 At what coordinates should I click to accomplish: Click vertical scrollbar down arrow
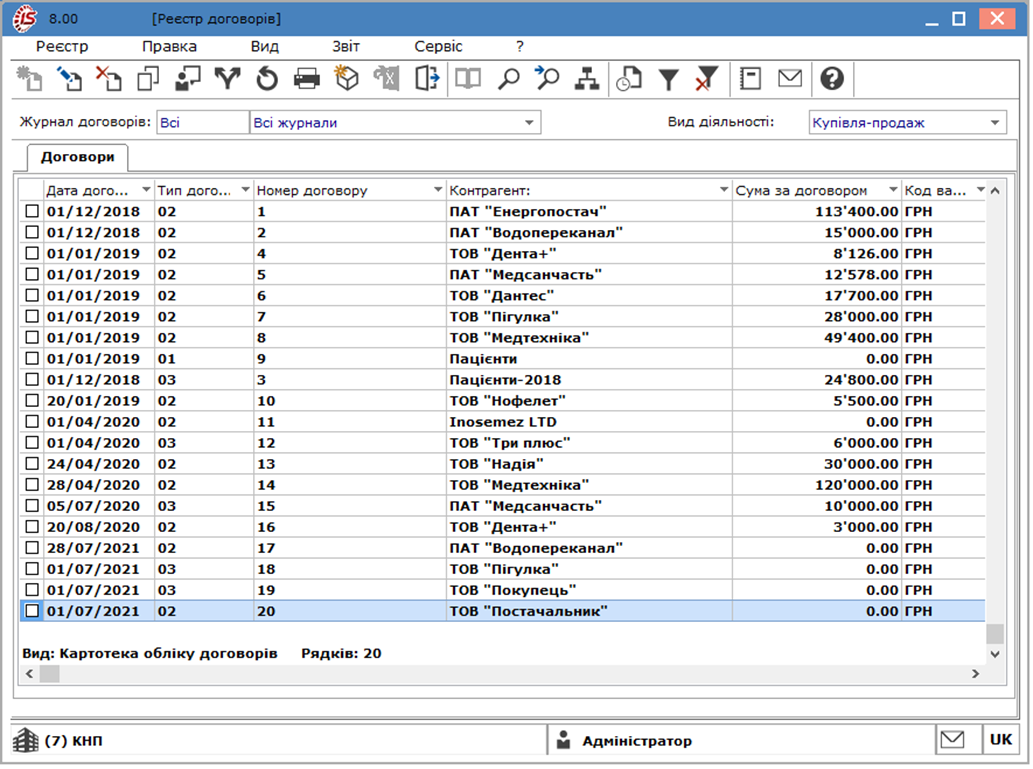click(x=995, y=654)
